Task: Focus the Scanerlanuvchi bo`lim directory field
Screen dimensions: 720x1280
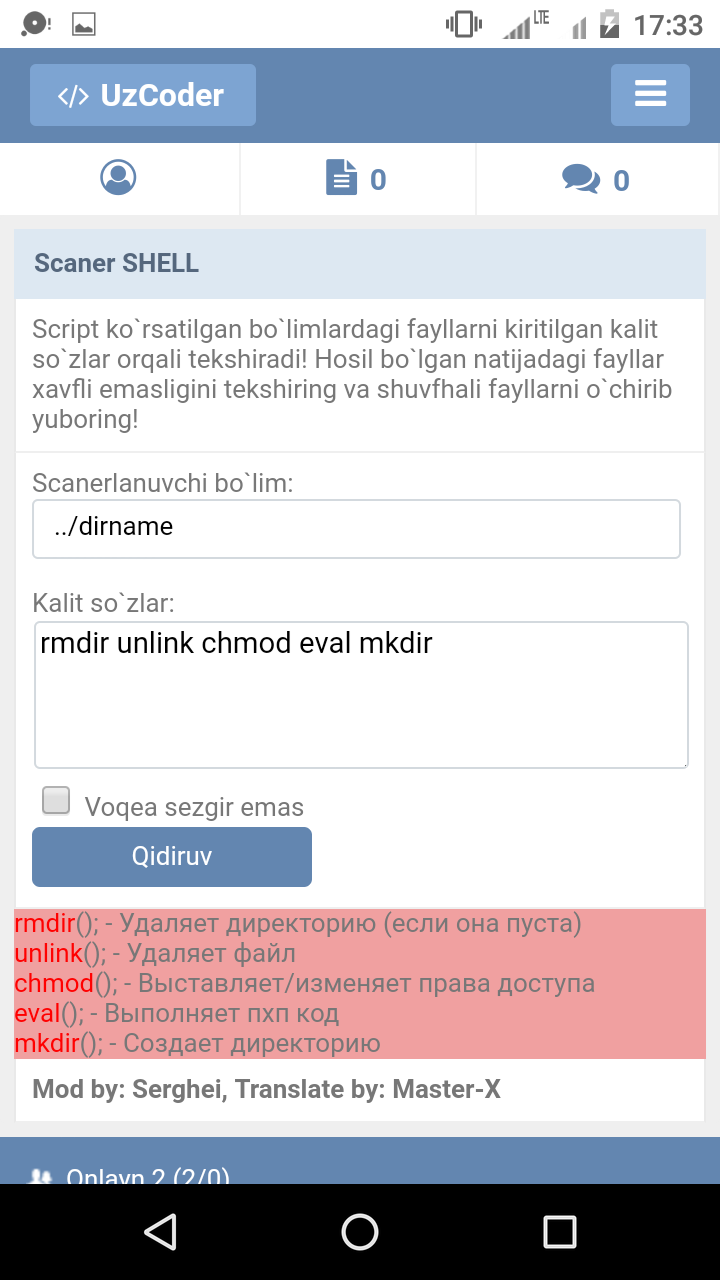Action: [x=356, y=528]
